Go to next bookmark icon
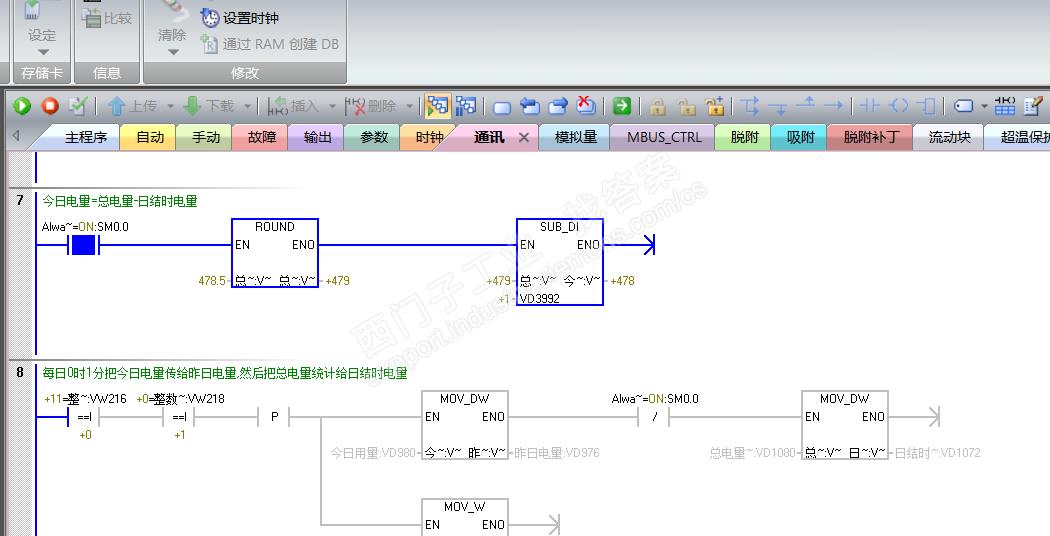 coord(558,106)
